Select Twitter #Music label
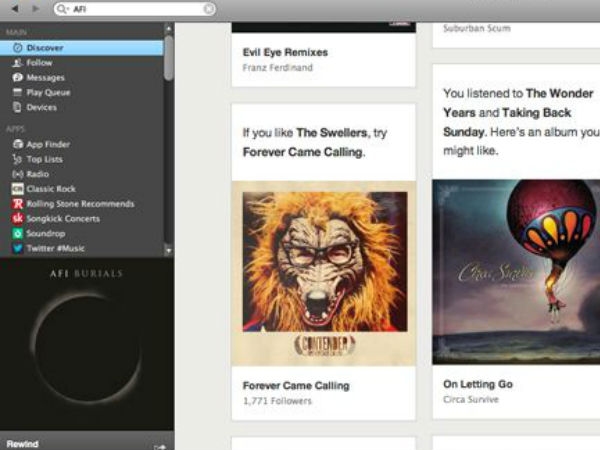Screen dimensions: 600x450 tap(55, 248)
